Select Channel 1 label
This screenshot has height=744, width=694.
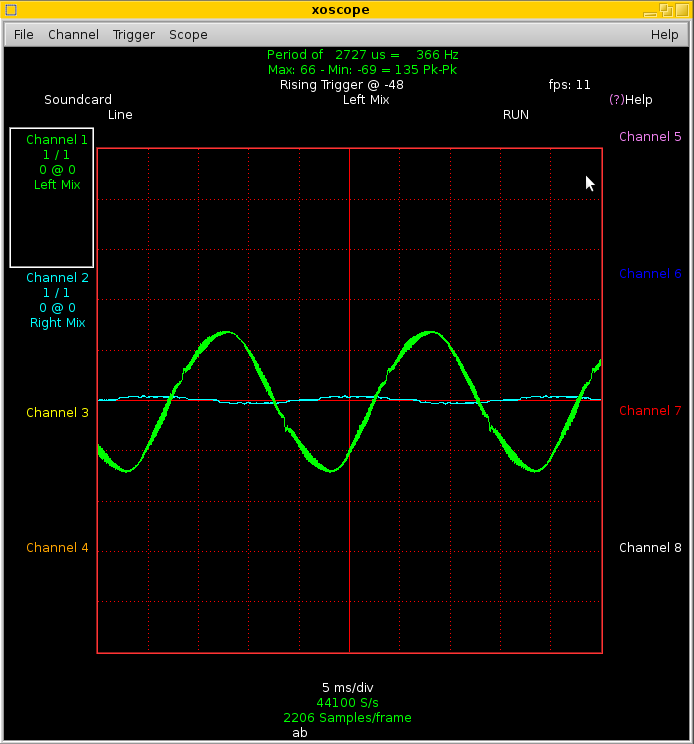pos(57,140)
